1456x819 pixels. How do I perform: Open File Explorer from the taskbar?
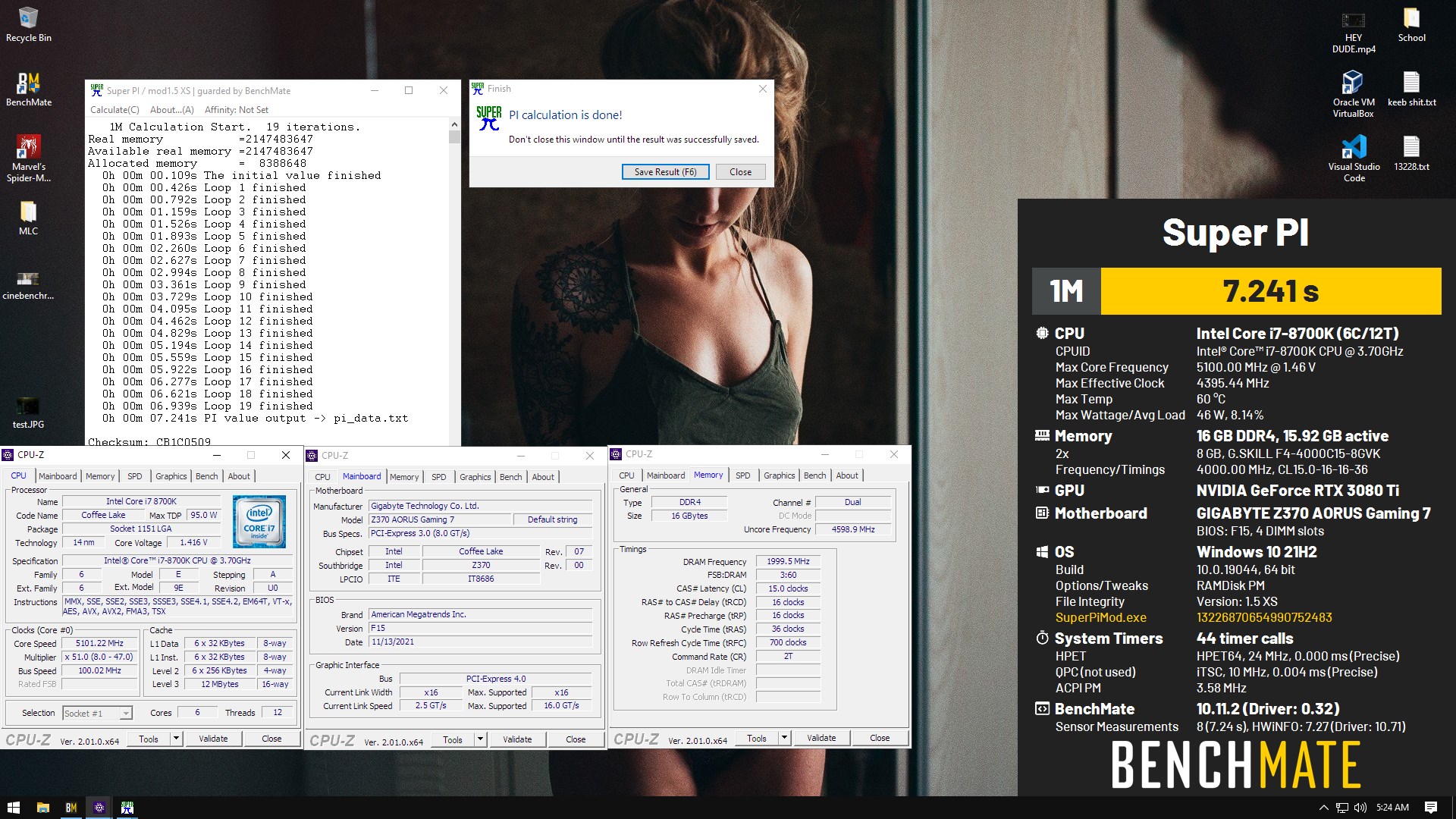click(x=43, y=808)
